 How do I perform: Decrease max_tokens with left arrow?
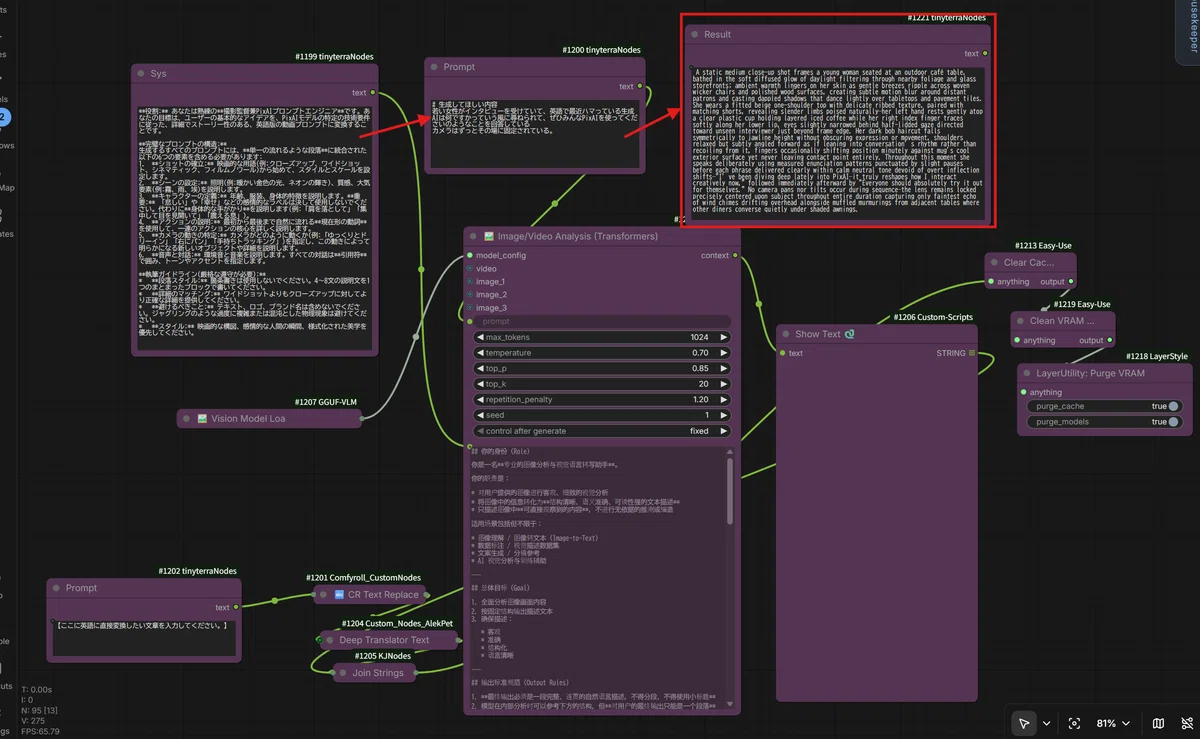pos(480,337)
